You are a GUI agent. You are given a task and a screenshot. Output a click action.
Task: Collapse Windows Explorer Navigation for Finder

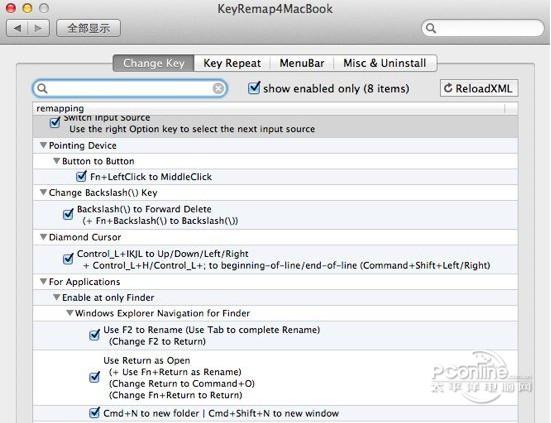70,313
